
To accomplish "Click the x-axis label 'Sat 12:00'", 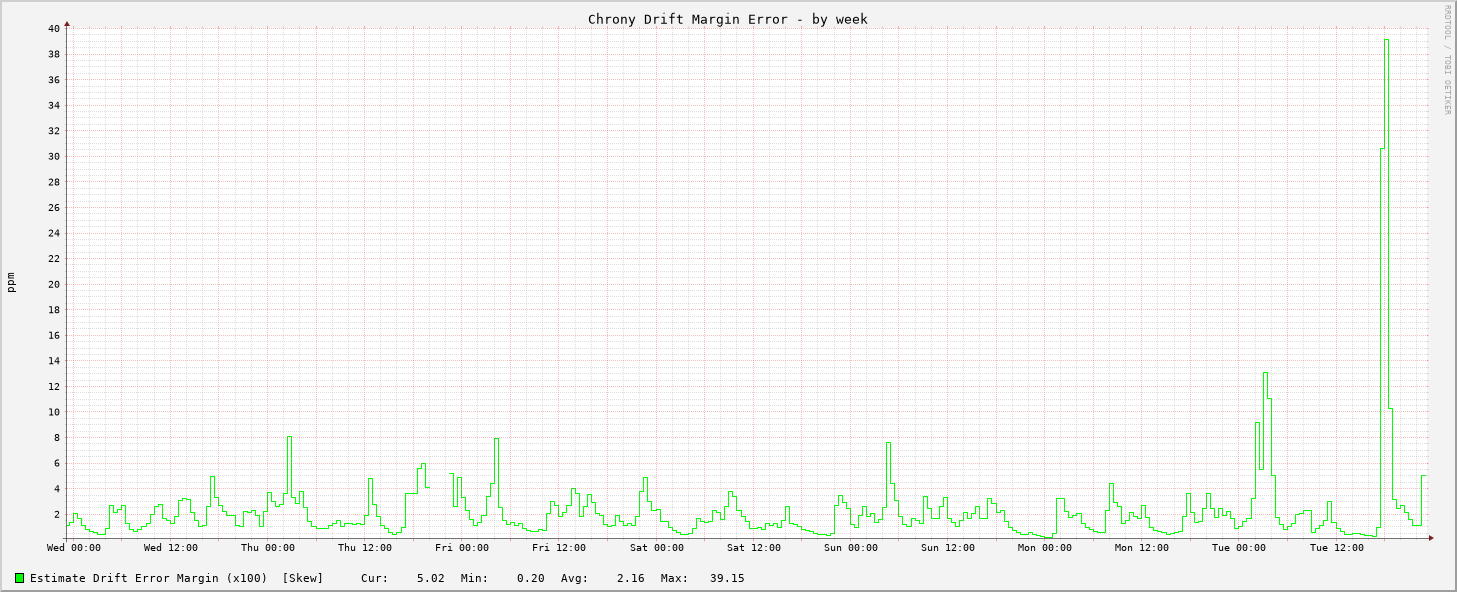I will click(x=753, y=547).
